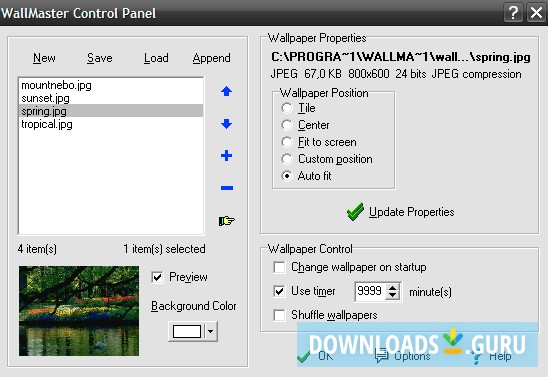
Task: Select the Auto fit radio button
Action: [287, 176]
